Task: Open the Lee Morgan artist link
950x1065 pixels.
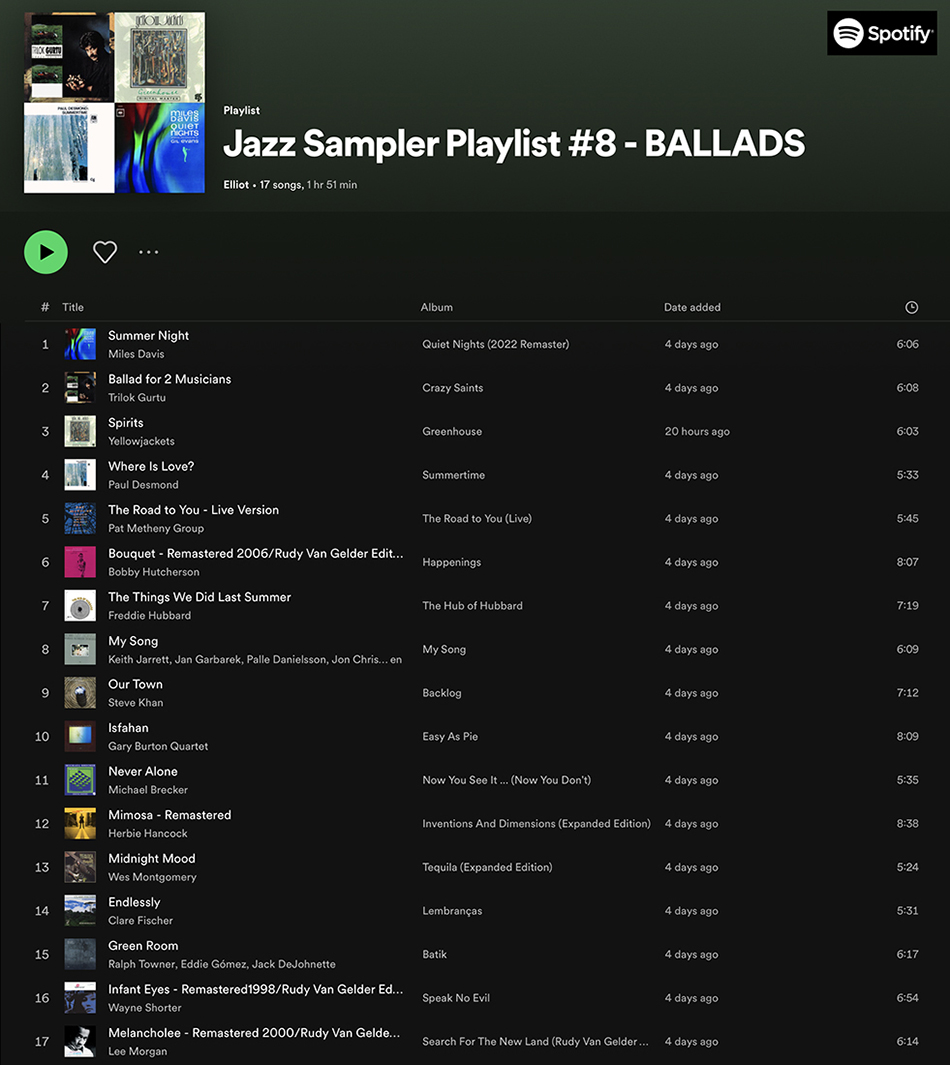Action: click(x=137, y=1051)
